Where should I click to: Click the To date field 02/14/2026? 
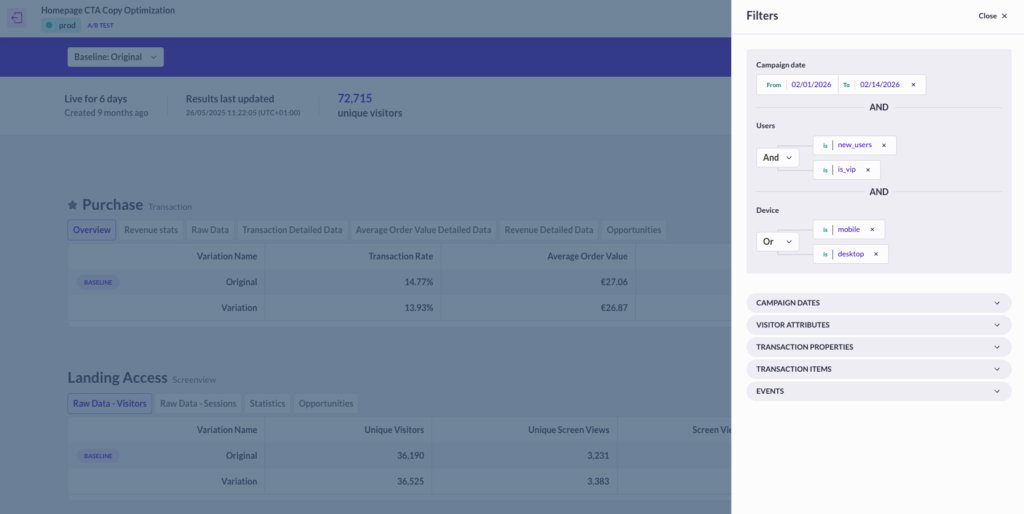(x=880, y=85)
